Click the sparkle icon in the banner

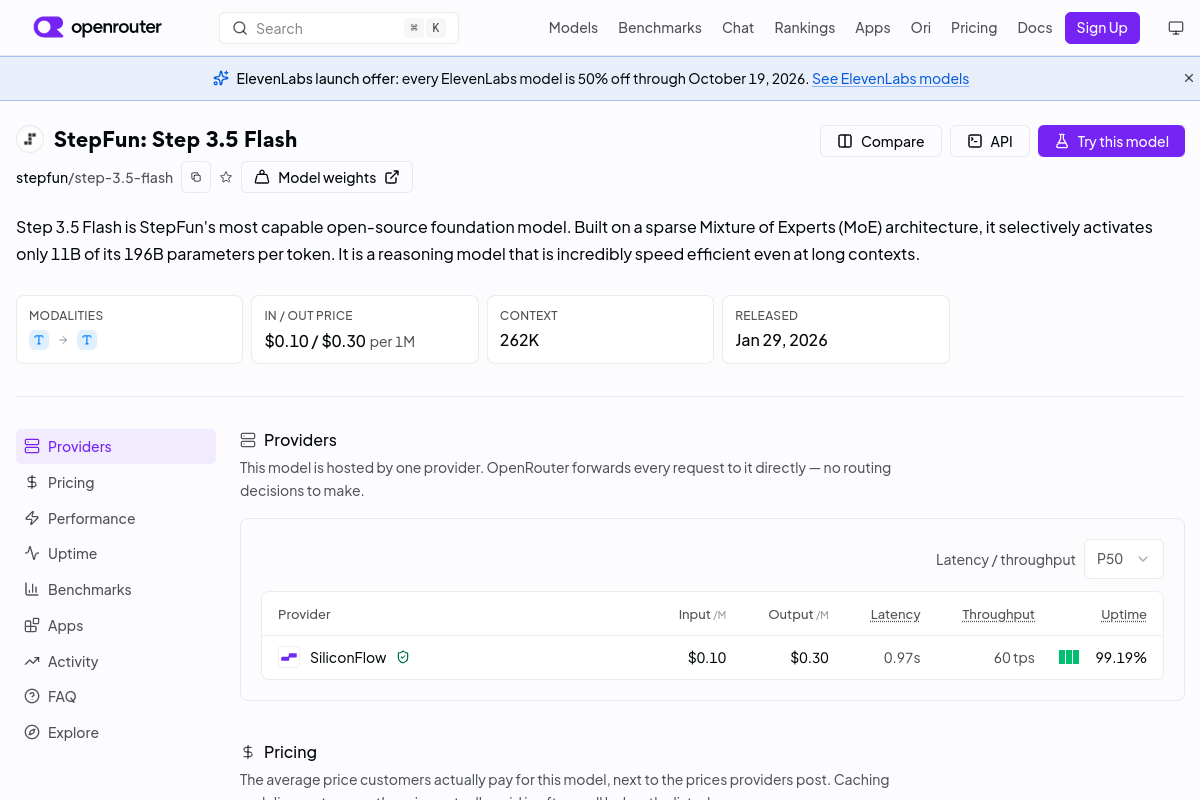(x=221, y=78)
